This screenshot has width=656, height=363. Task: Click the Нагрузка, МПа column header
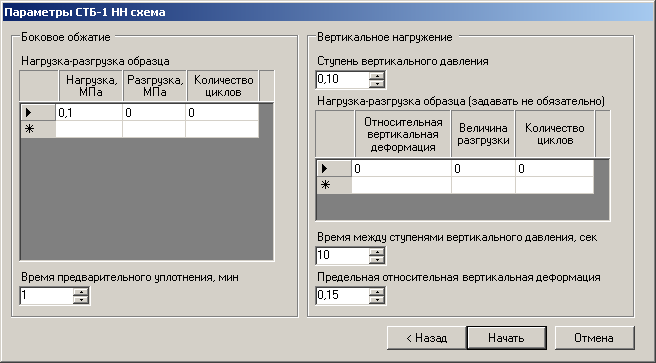pyautogui.click(x=90, y=86)
